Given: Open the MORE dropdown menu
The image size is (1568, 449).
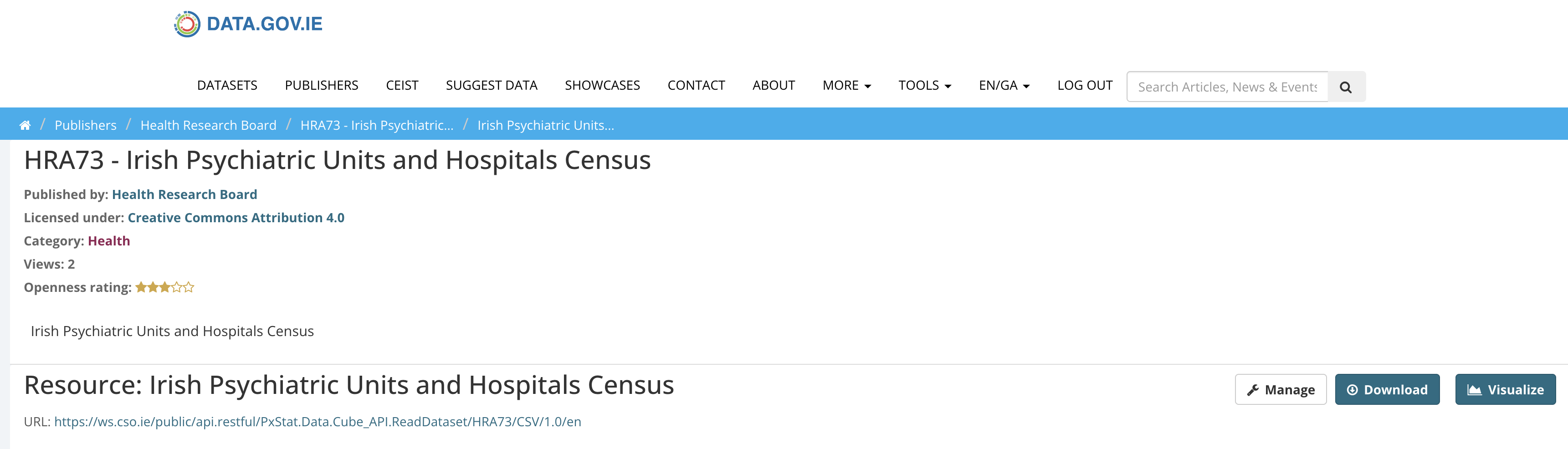Looking at the screenshot, I should (846, 86).
